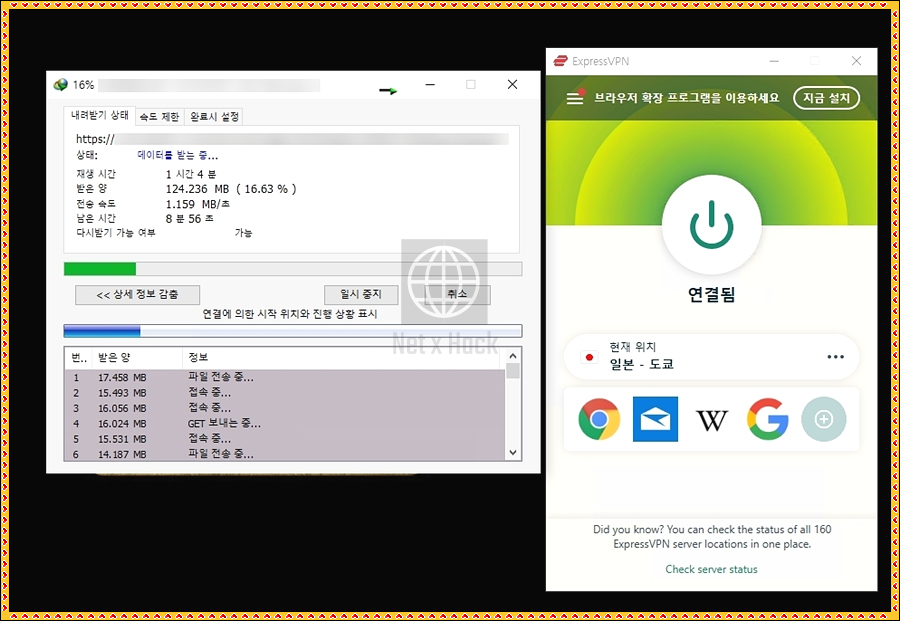Click the download manager title bar icon
900x621 pixels.
coord(60,85)
